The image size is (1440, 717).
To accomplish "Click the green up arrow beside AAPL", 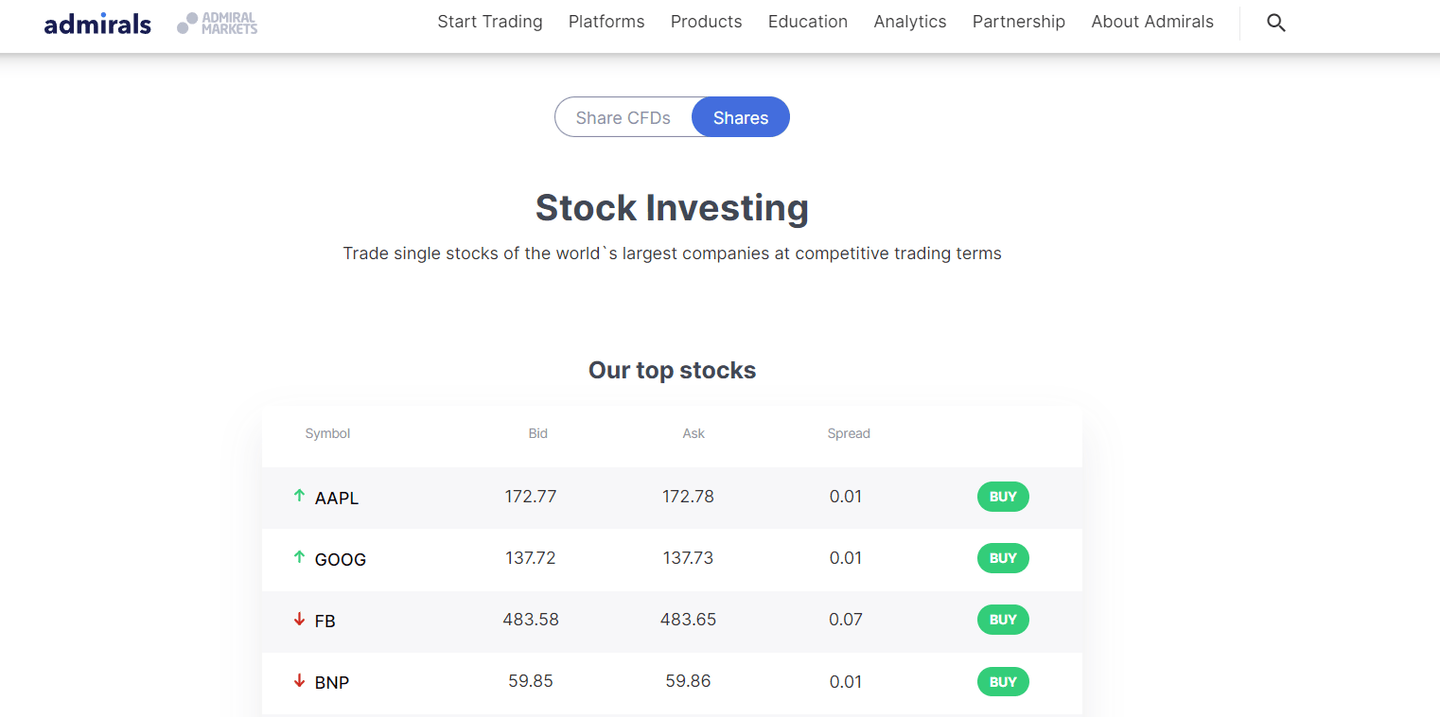I will tap(299, 496).
